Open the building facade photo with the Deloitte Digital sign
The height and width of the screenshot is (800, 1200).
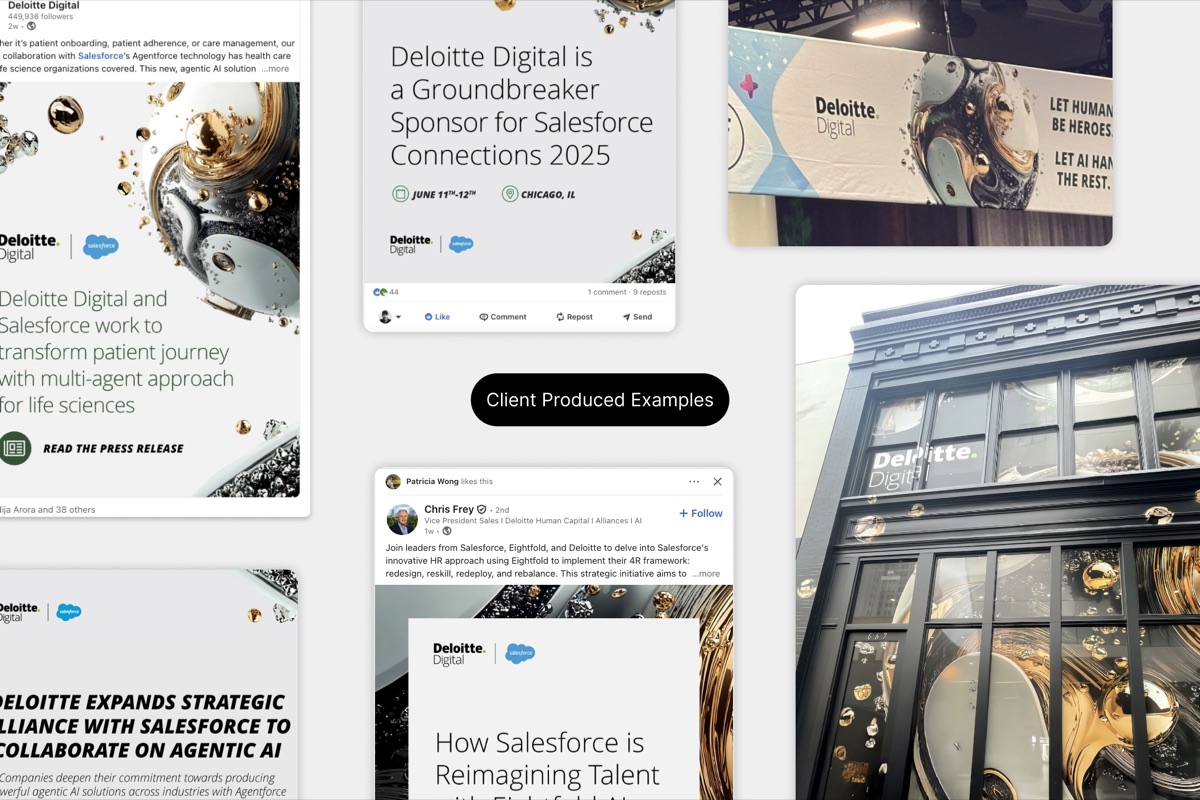pyautogui.click(x=998, y=542)
